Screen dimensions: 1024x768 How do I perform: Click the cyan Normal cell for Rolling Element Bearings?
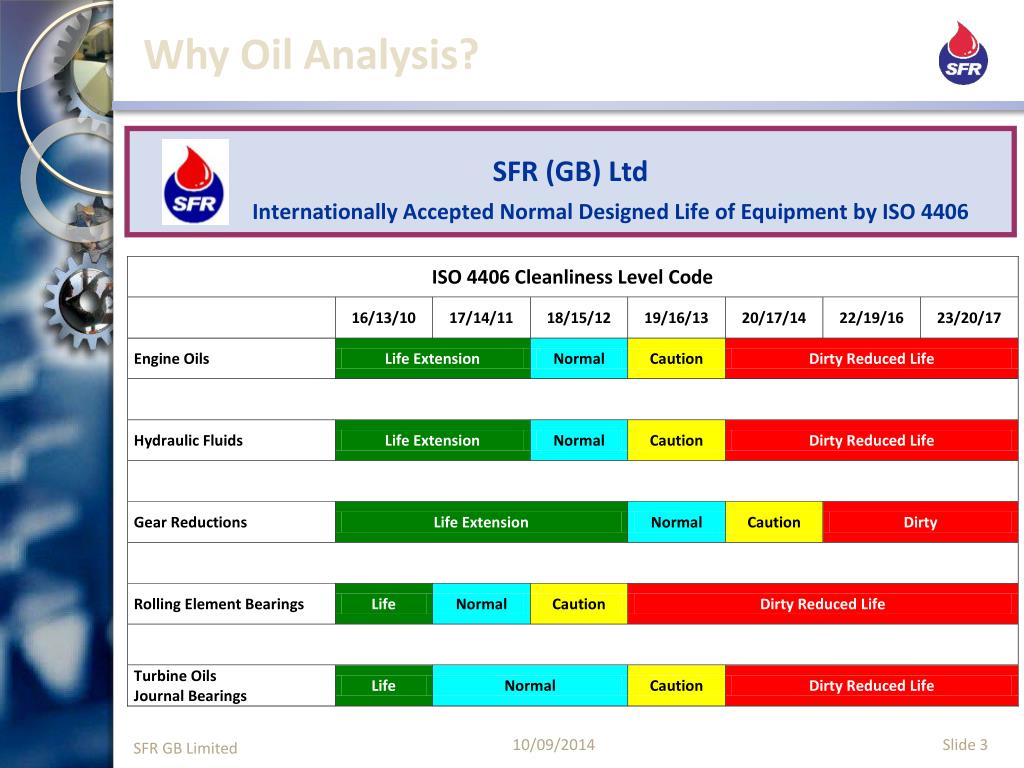click(x=481, y=604)
